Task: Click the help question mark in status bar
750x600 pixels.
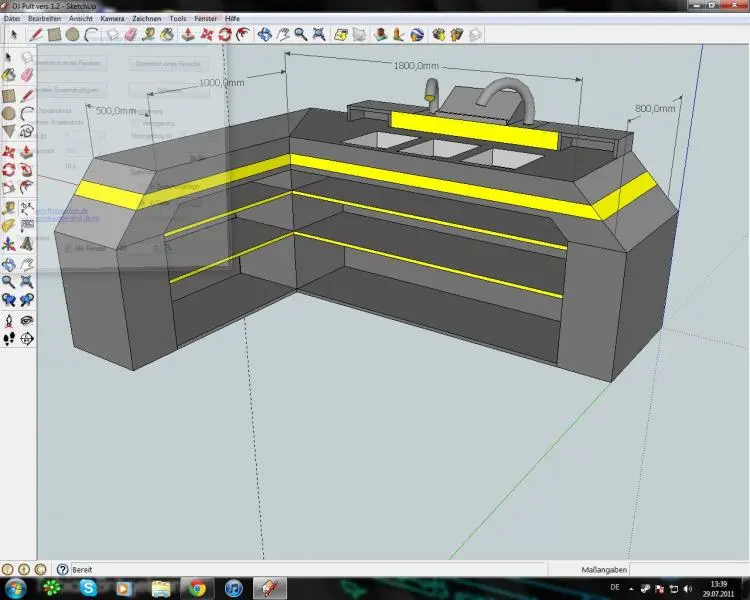Action: click(x=62, y=569)
